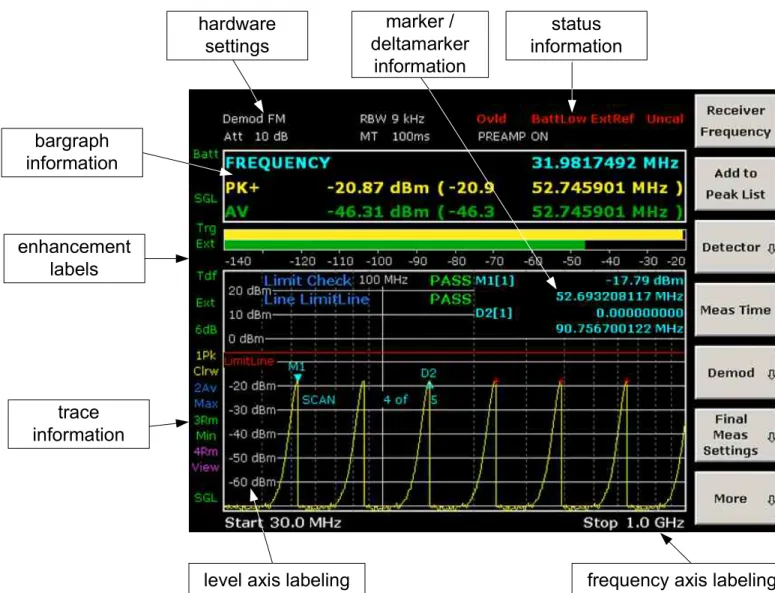Screen dimensions: 775x593
Task: Click the marker frequency 52.693208117 MHz
Action: click(x=619, y=296)
